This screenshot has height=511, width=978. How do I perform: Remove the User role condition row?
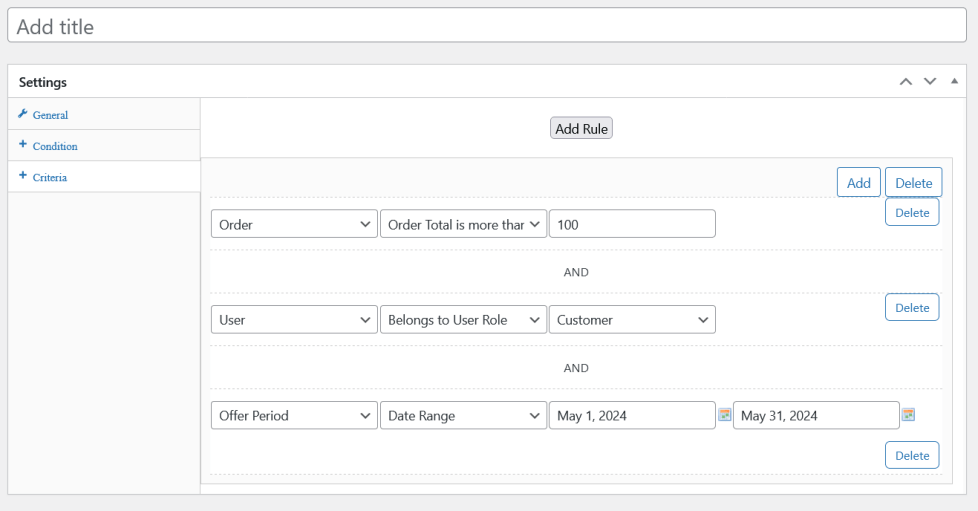tap(912, 308)
